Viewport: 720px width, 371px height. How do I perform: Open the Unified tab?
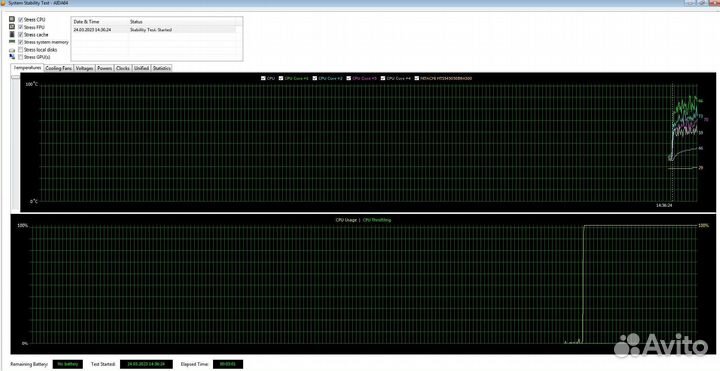click(x=141, y=68)
